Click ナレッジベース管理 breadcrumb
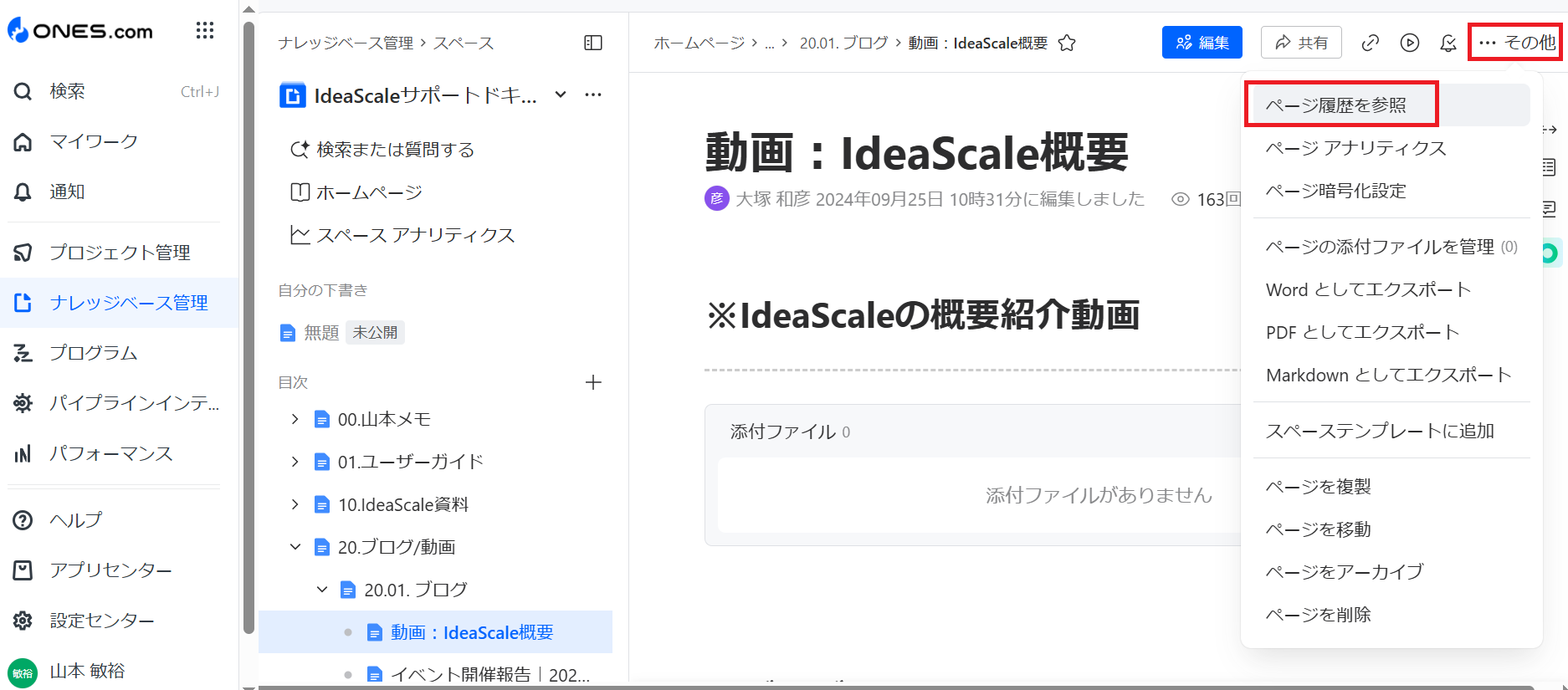The width and height of the screenshot is (1568, 690). [x=346, y=43]
